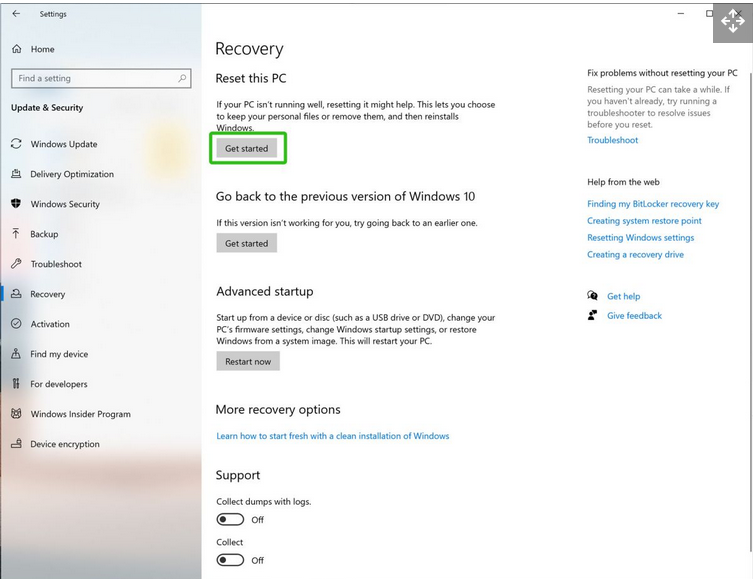Image resolution: width=753 pixels, height=579 pixels.
Task: Click the move arrows overlay icon
Action: click(732, 22)
